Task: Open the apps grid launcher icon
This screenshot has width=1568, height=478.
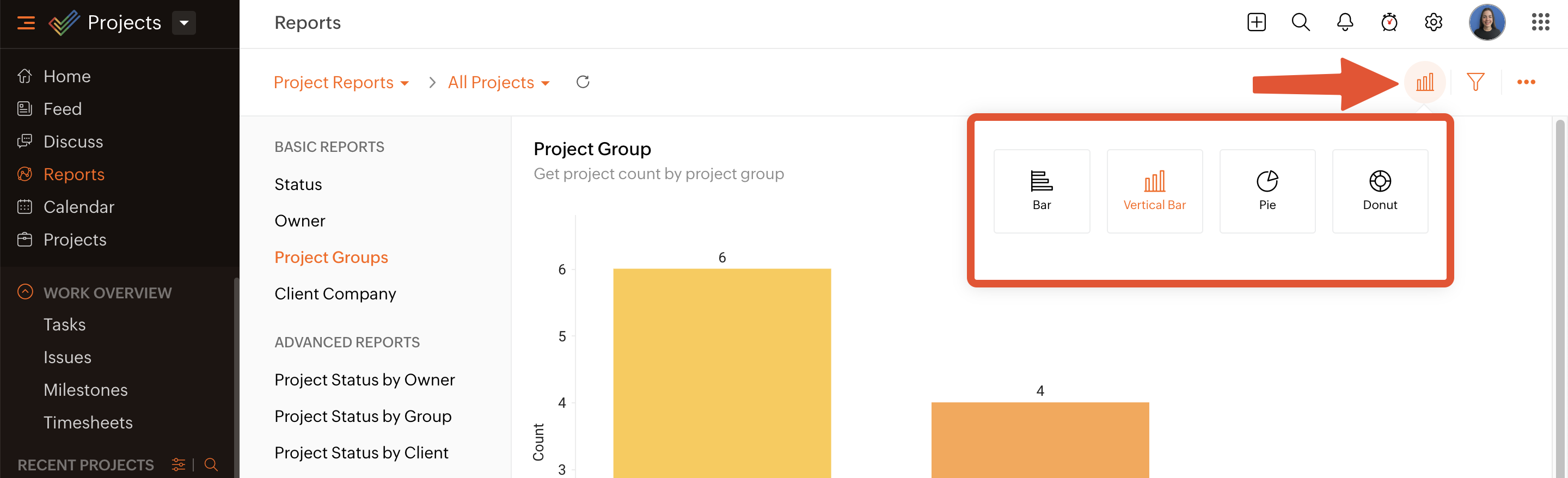Action: [x=1541, y=22]
